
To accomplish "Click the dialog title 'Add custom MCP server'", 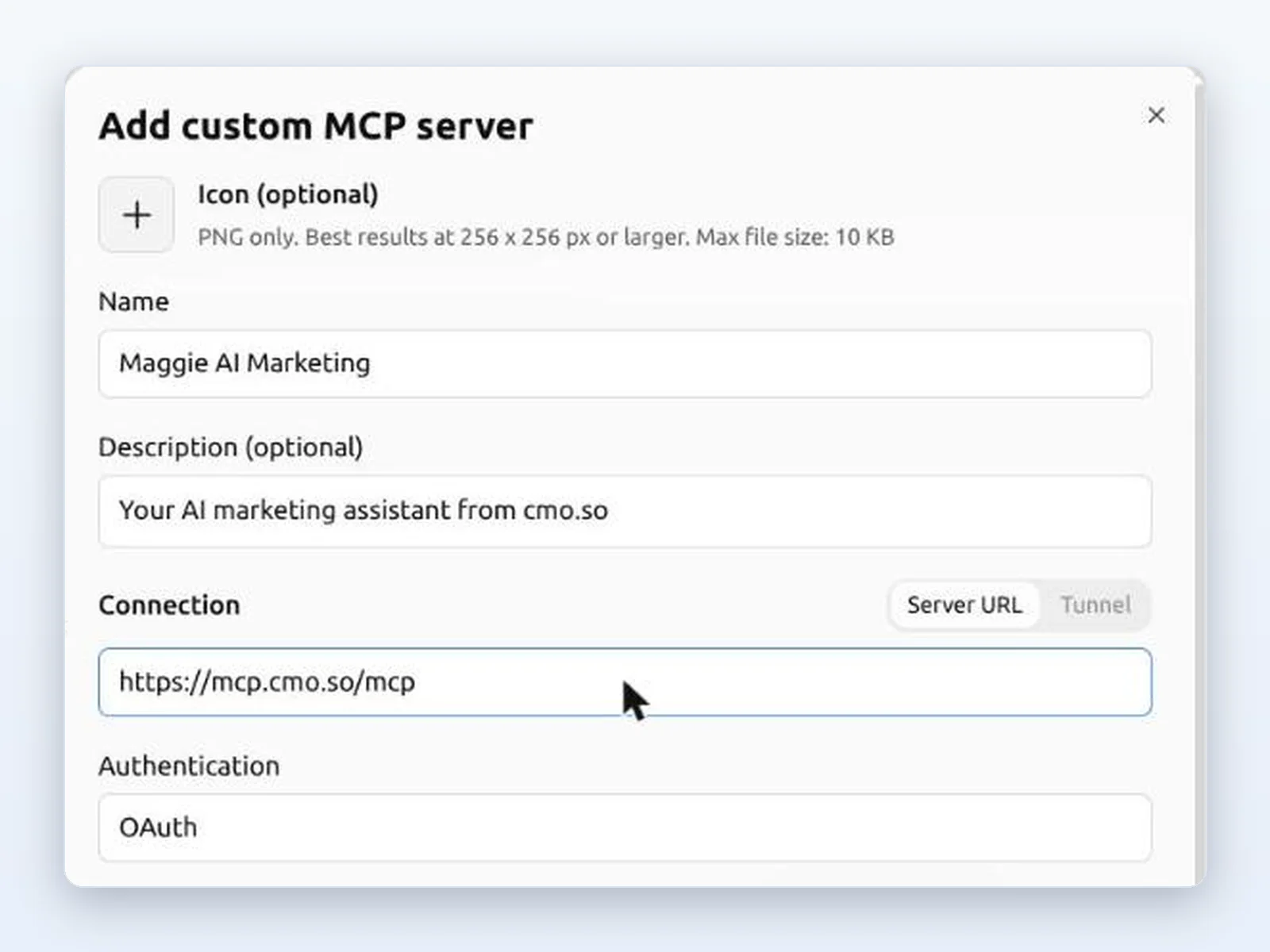I will 316,126.
